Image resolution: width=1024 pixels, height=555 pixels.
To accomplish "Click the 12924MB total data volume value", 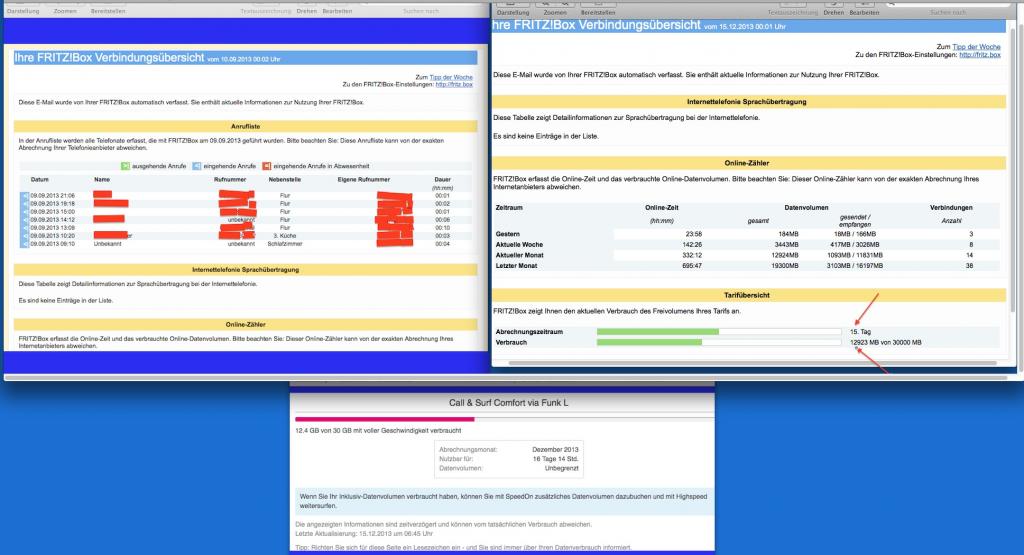I will pyautogui.click(x=784, y=255).
